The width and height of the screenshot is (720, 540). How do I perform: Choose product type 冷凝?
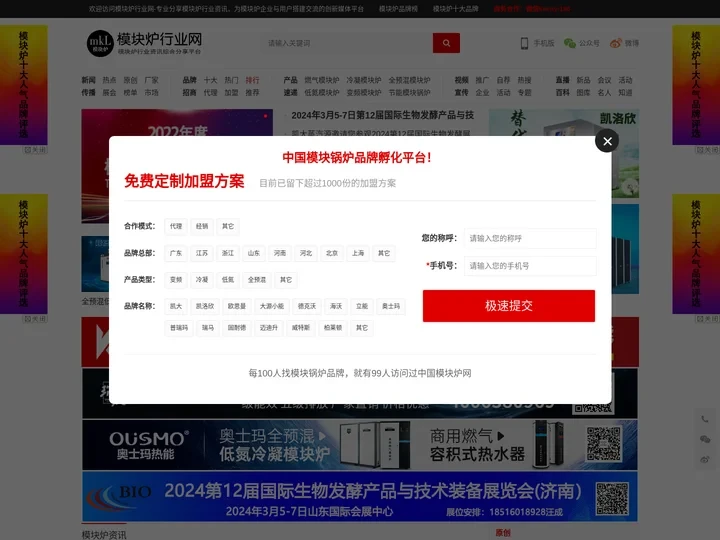click(x=202, y=280)
